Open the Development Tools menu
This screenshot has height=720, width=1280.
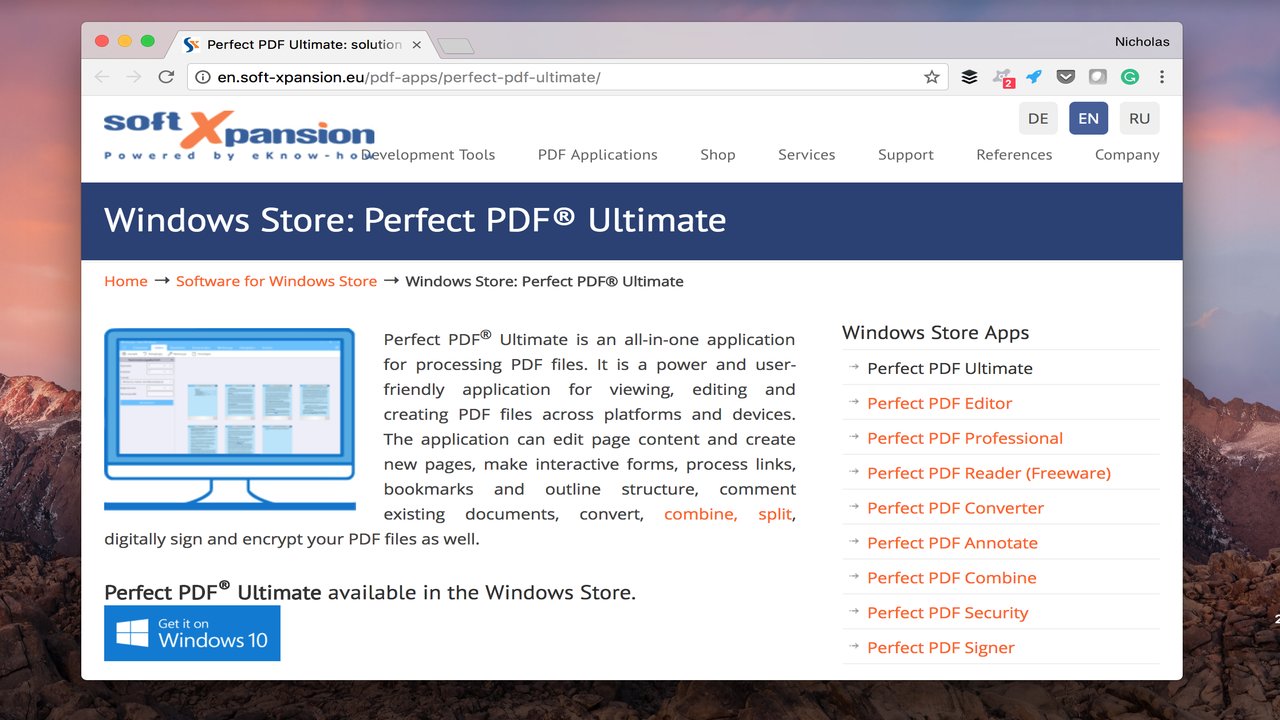(x=428, y=155)
